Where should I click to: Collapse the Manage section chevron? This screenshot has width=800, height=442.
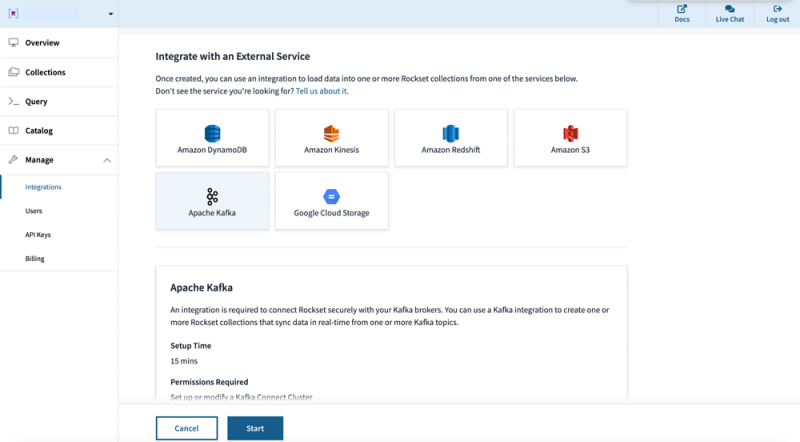[107, 160]
